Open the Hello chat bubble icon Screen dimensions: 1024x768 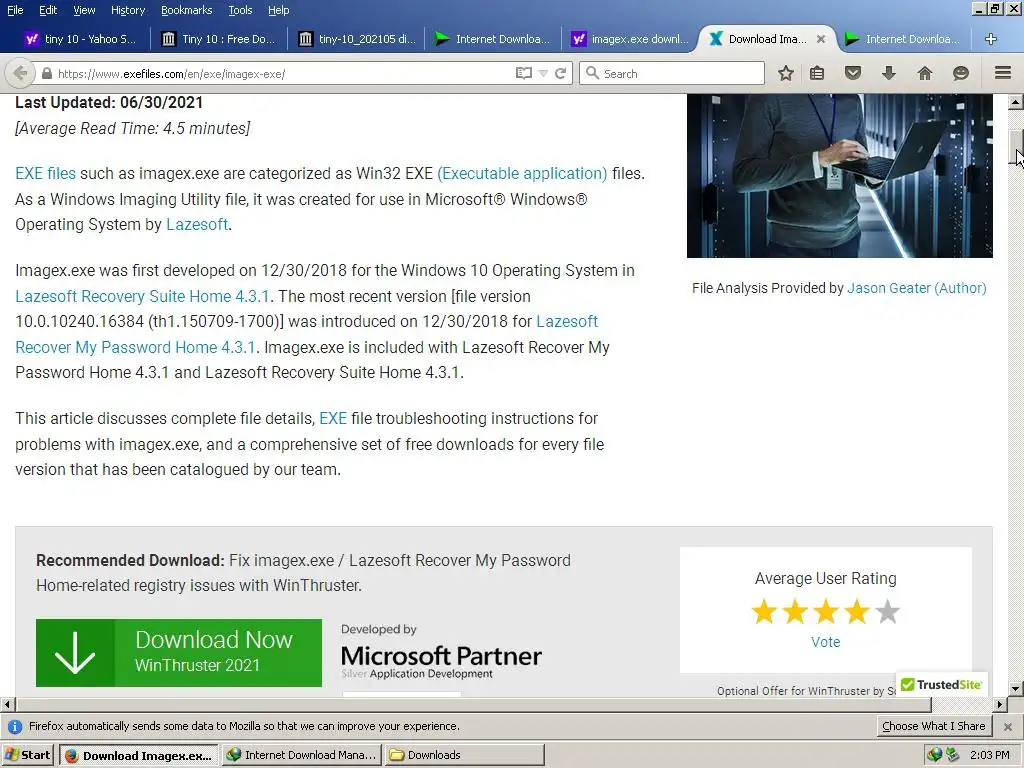tap(961, 73)
